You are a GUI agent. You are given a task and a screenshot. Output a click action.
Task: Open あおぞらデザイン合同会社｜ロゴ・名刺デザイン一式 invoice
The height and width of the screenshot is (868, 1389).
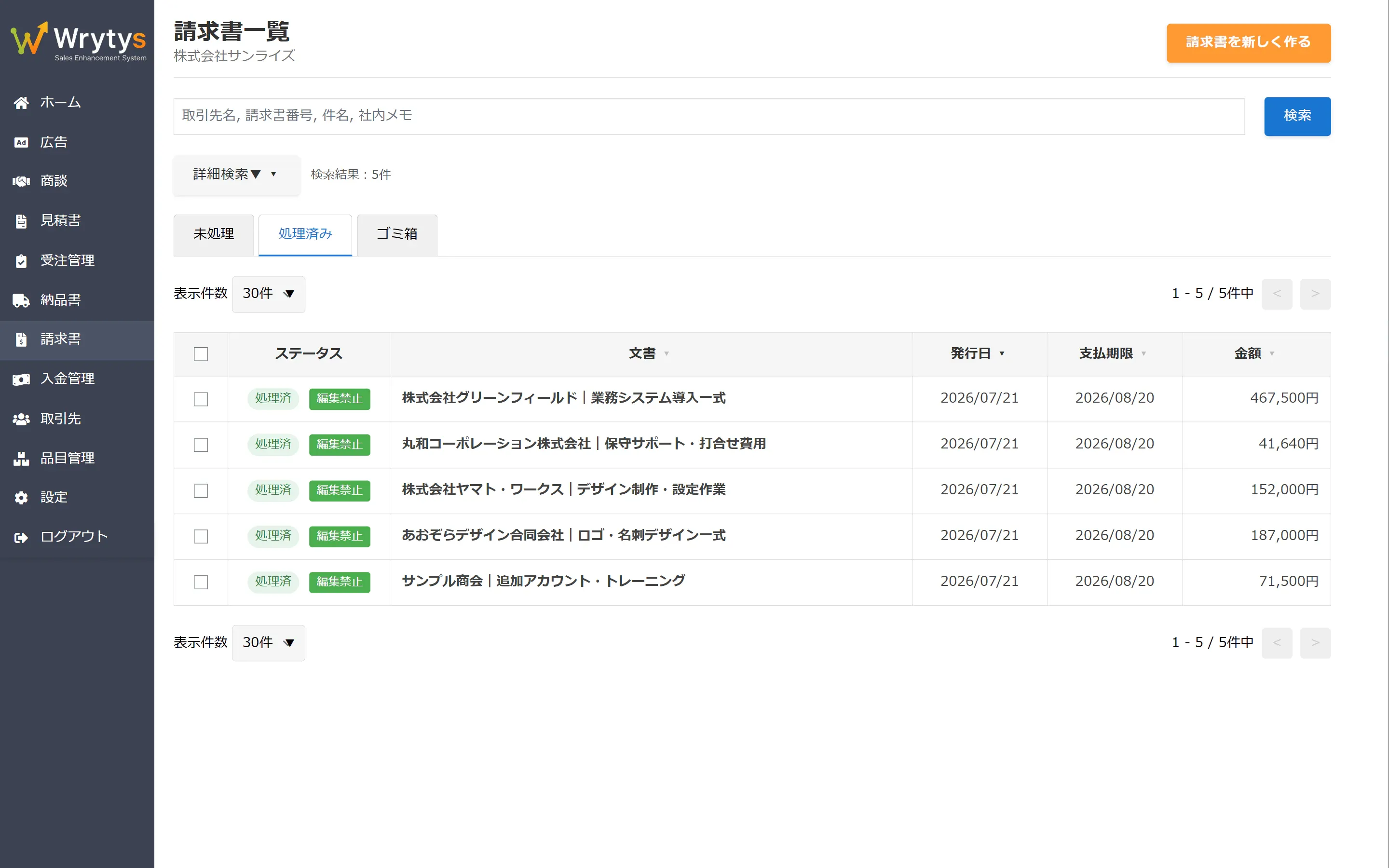[x=564, y=536]
